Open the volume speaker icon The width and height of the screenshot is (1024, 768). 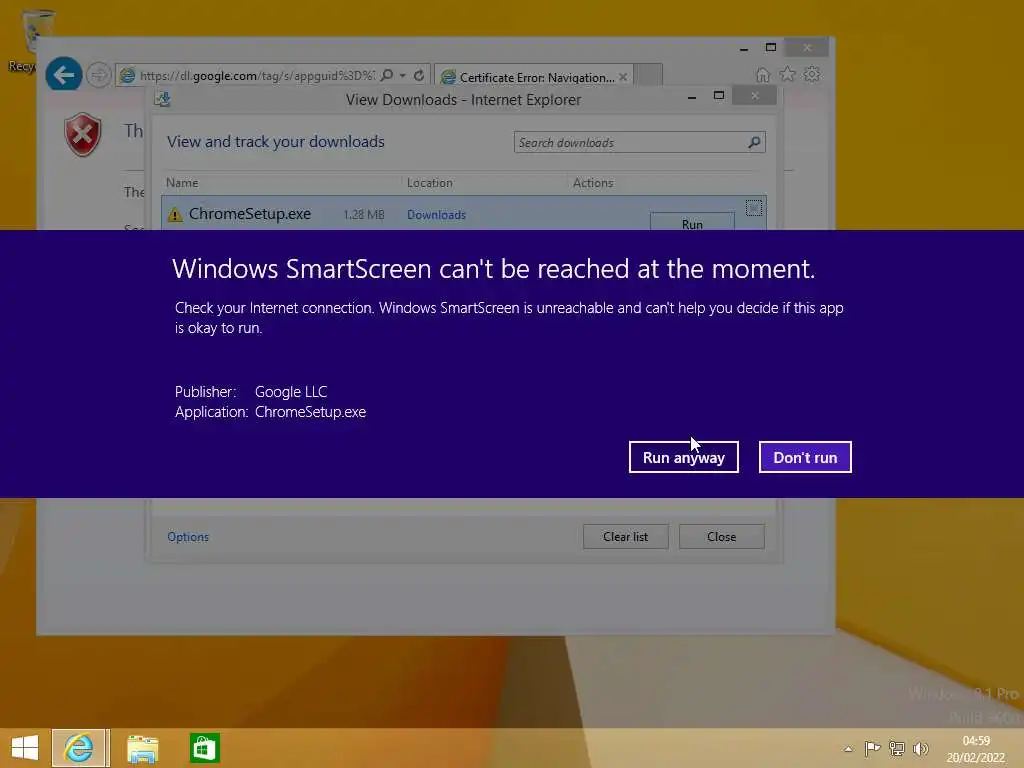[921, 748]
